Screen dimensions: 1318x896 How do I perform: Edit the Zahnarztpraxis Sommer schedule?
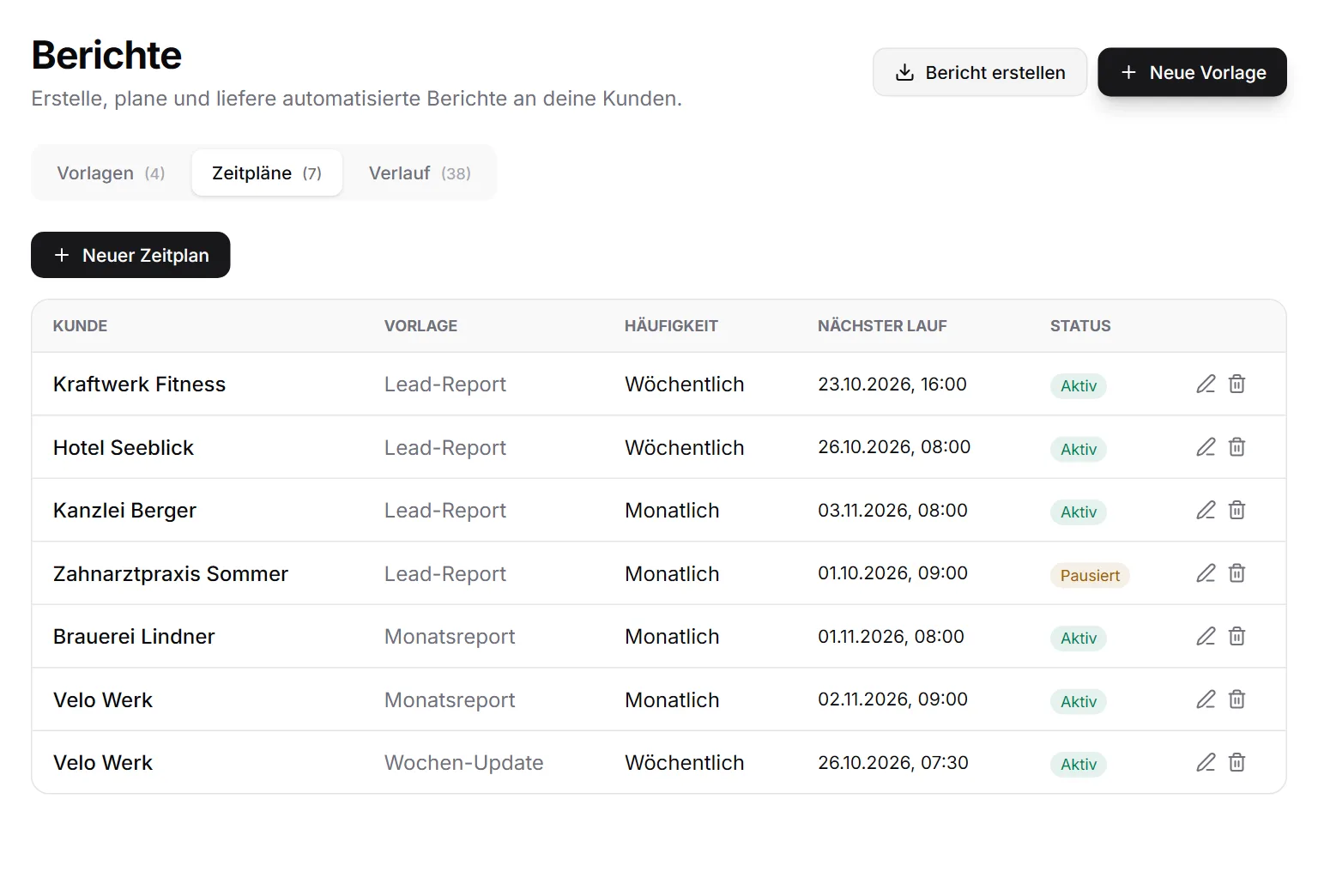(1206, 573)
